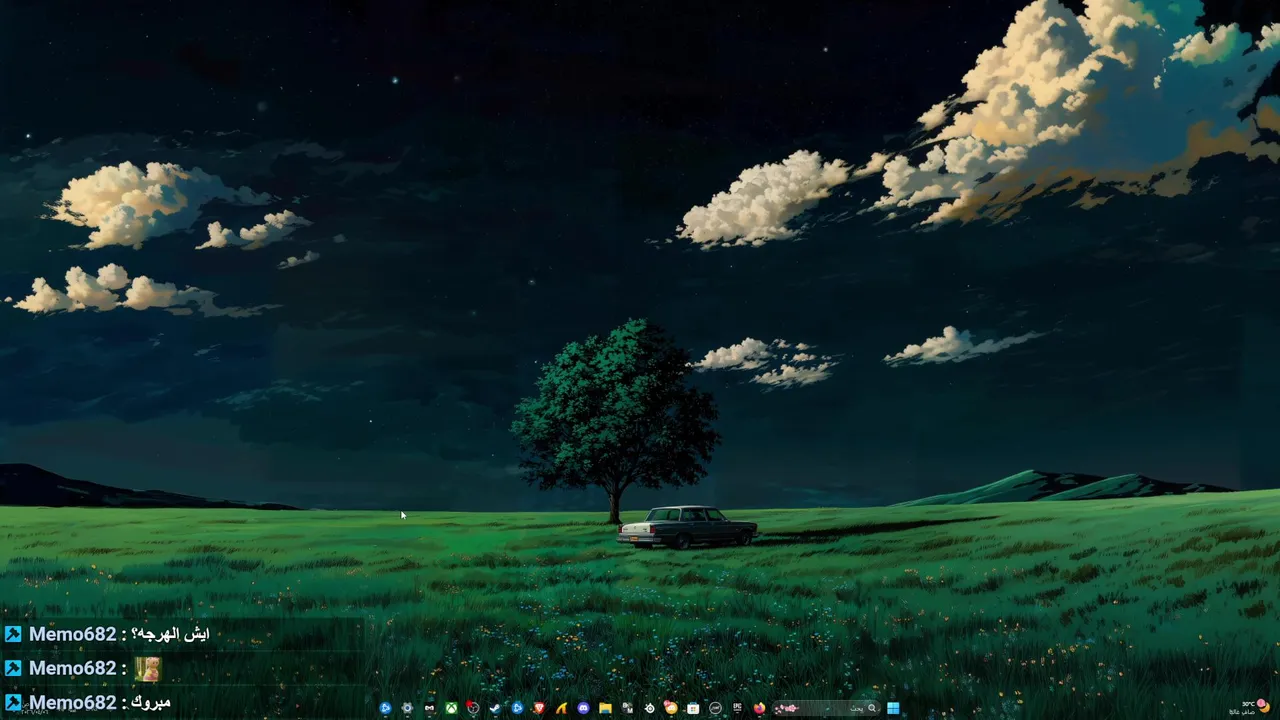This screenshot has width=1280, height=720.
Task: Launch Brave browser from the taskbar
Action: [539, 708]
